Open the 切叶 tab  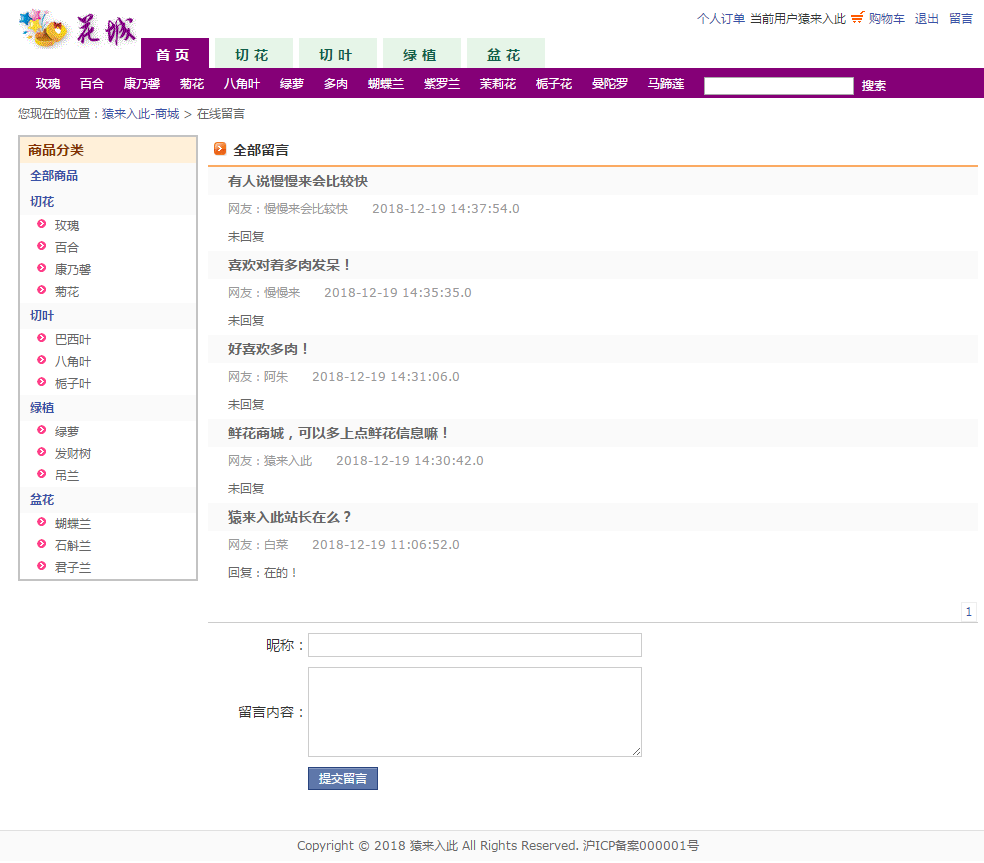(338, 54)
